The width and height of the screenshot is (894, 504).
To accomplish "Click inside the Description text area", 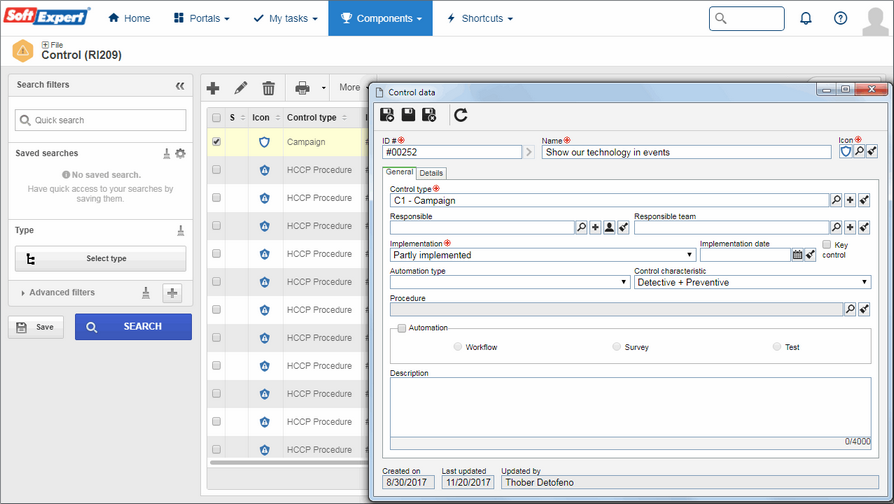I will coord(630,408).
